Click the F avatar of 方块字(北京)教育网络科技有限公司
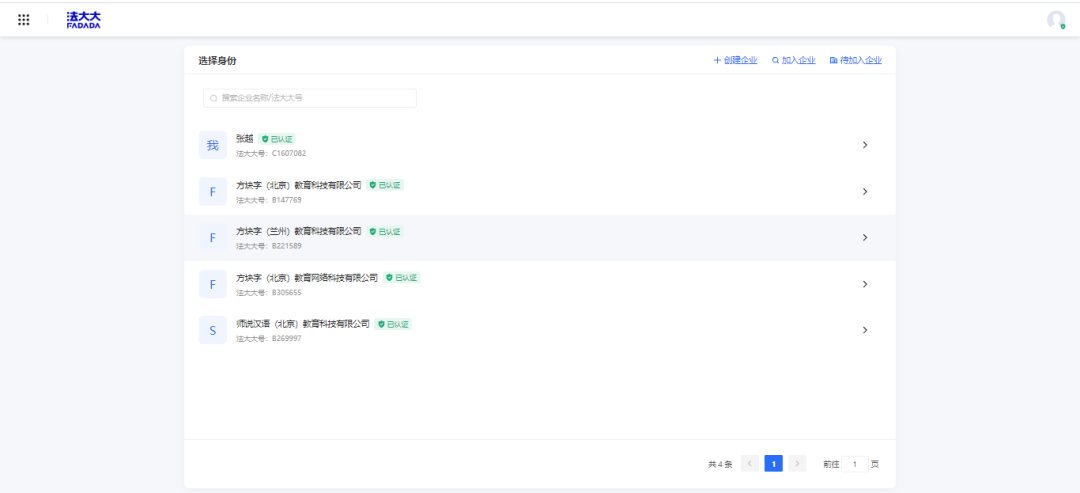Viewport: 1080px width, 493px height. click(212, 284)
